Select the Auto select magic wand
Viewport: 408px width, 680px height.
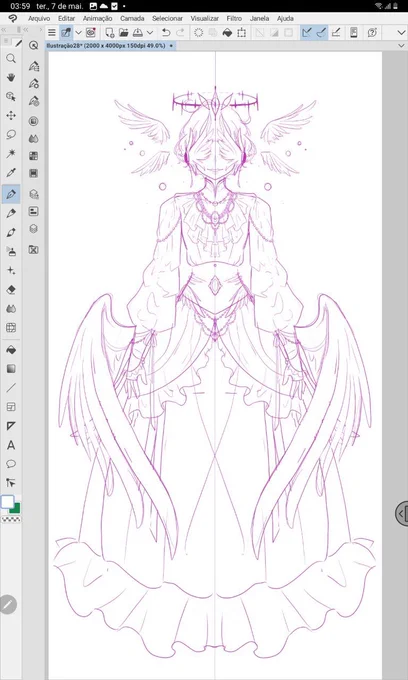(11, 154)
